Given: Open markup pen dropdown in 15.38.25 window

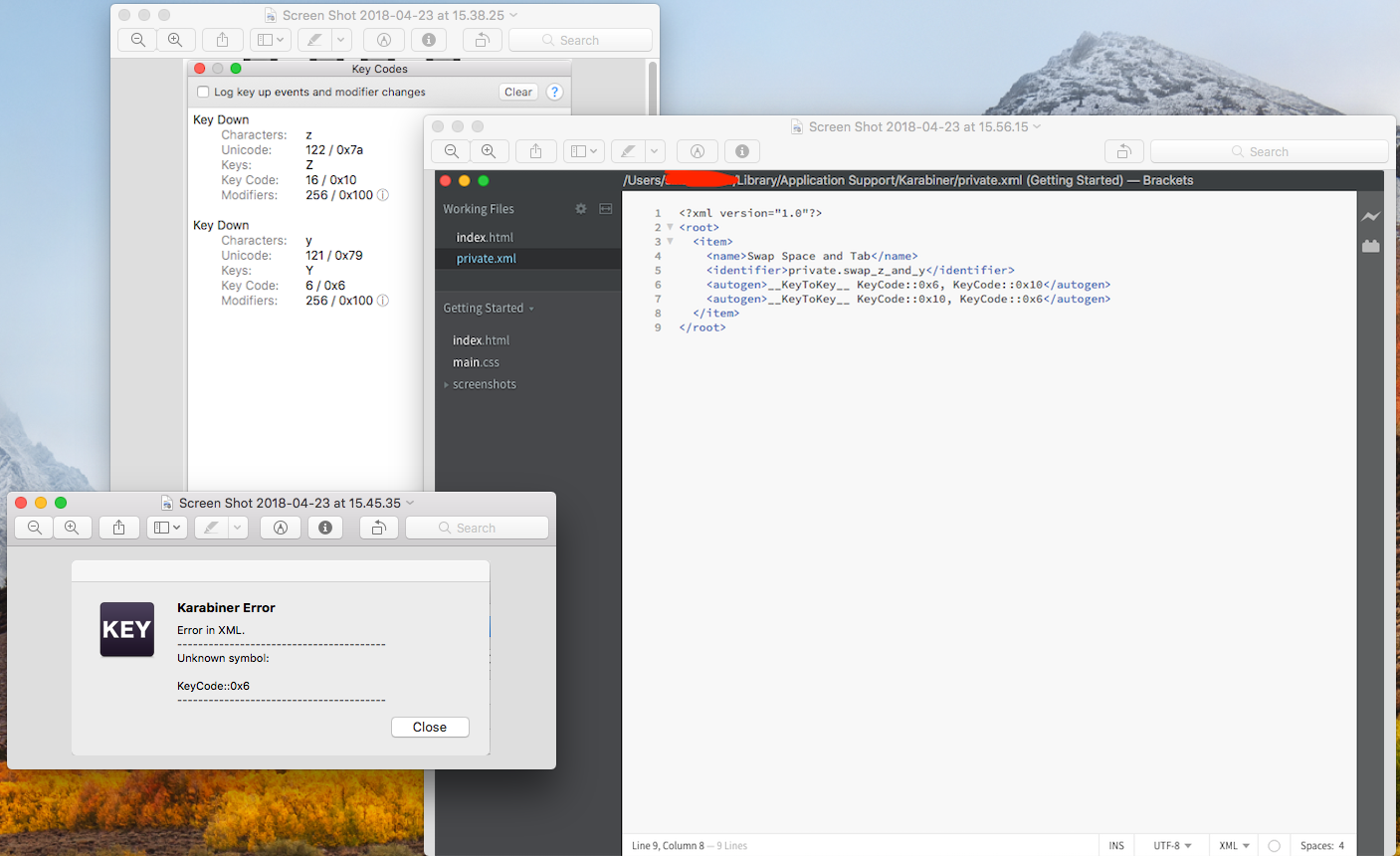Looking at the screenshot, I should point(341,40).
